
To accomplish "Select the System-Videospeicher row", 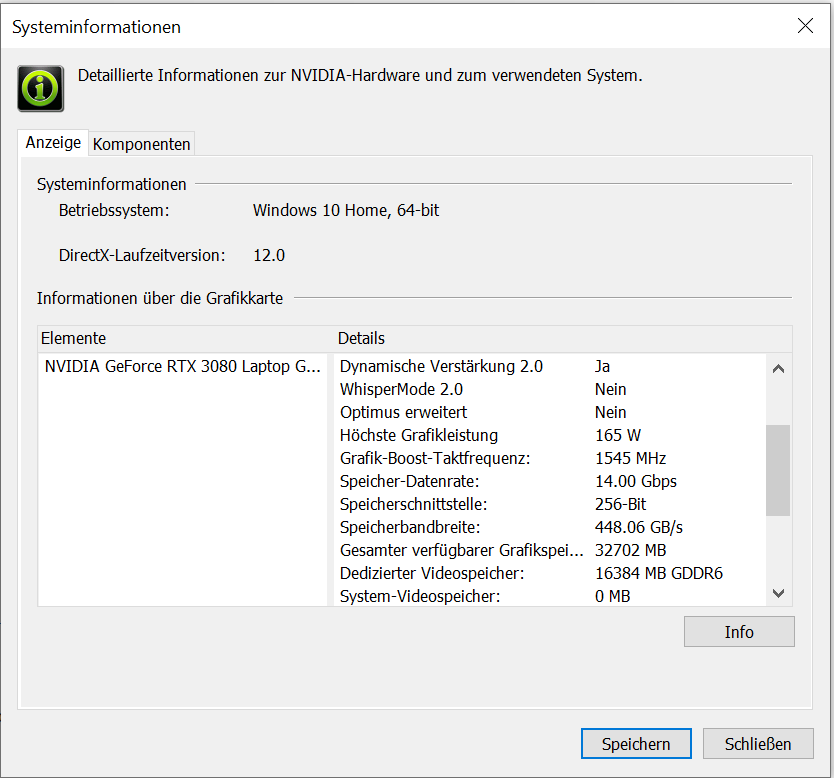I will tap(551, 596).
